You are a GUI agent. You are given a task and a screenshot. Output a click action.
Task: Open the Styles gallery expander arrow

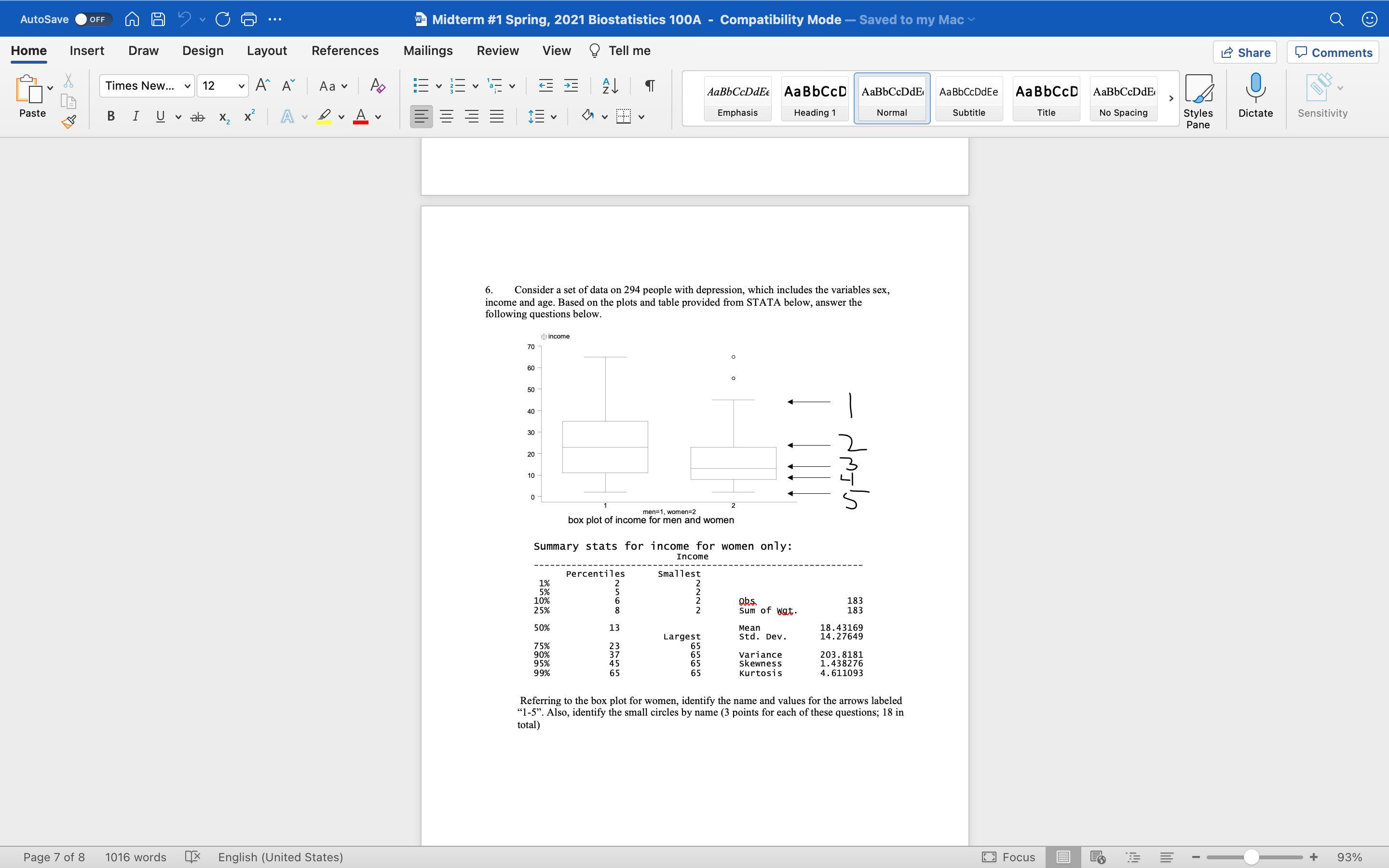[1170, 97]
